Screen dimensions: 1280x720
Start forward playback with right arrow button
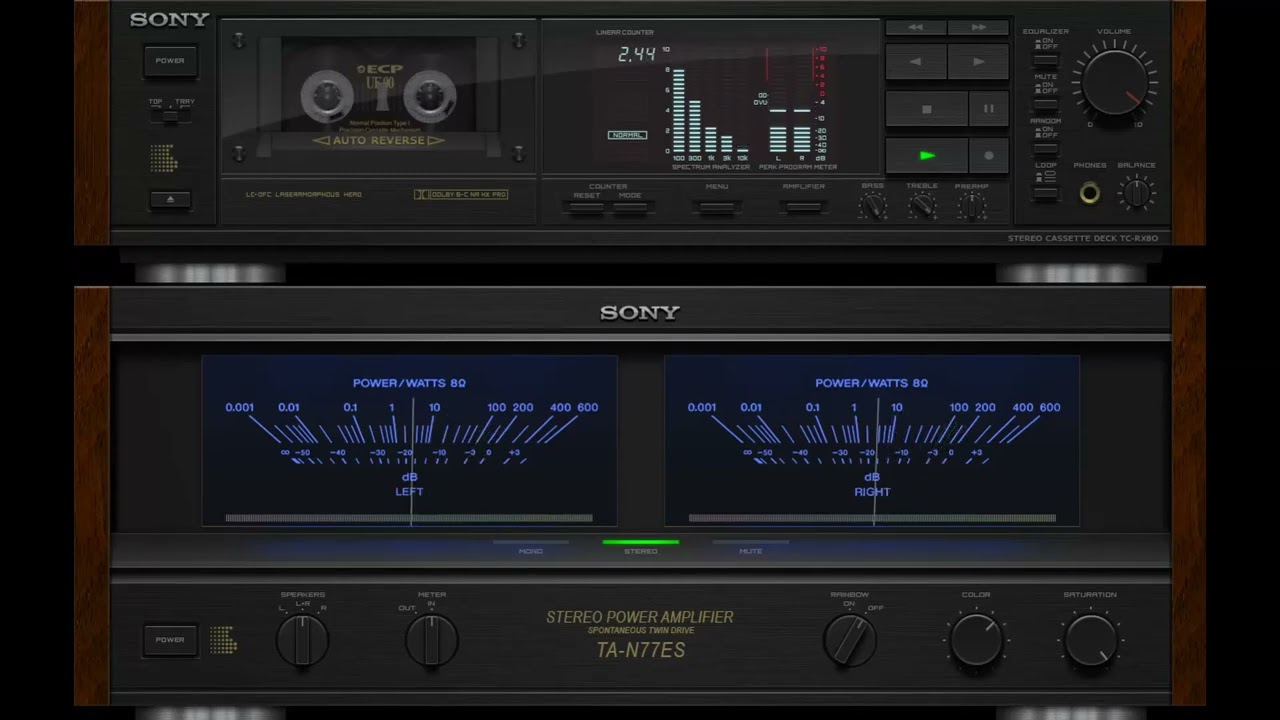[978, 62]
